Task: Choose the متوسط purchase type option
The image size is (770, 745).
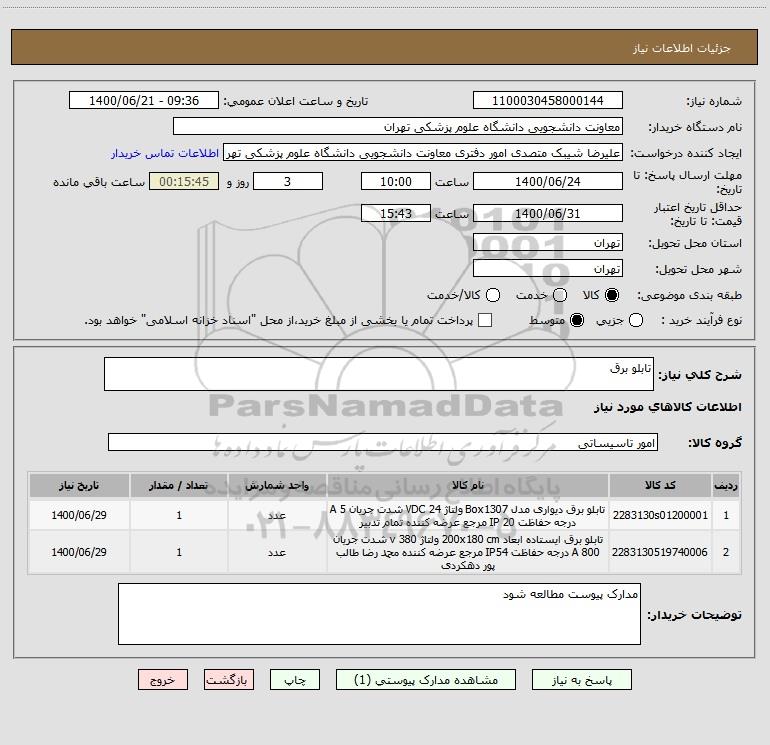Action: point(577,320)
